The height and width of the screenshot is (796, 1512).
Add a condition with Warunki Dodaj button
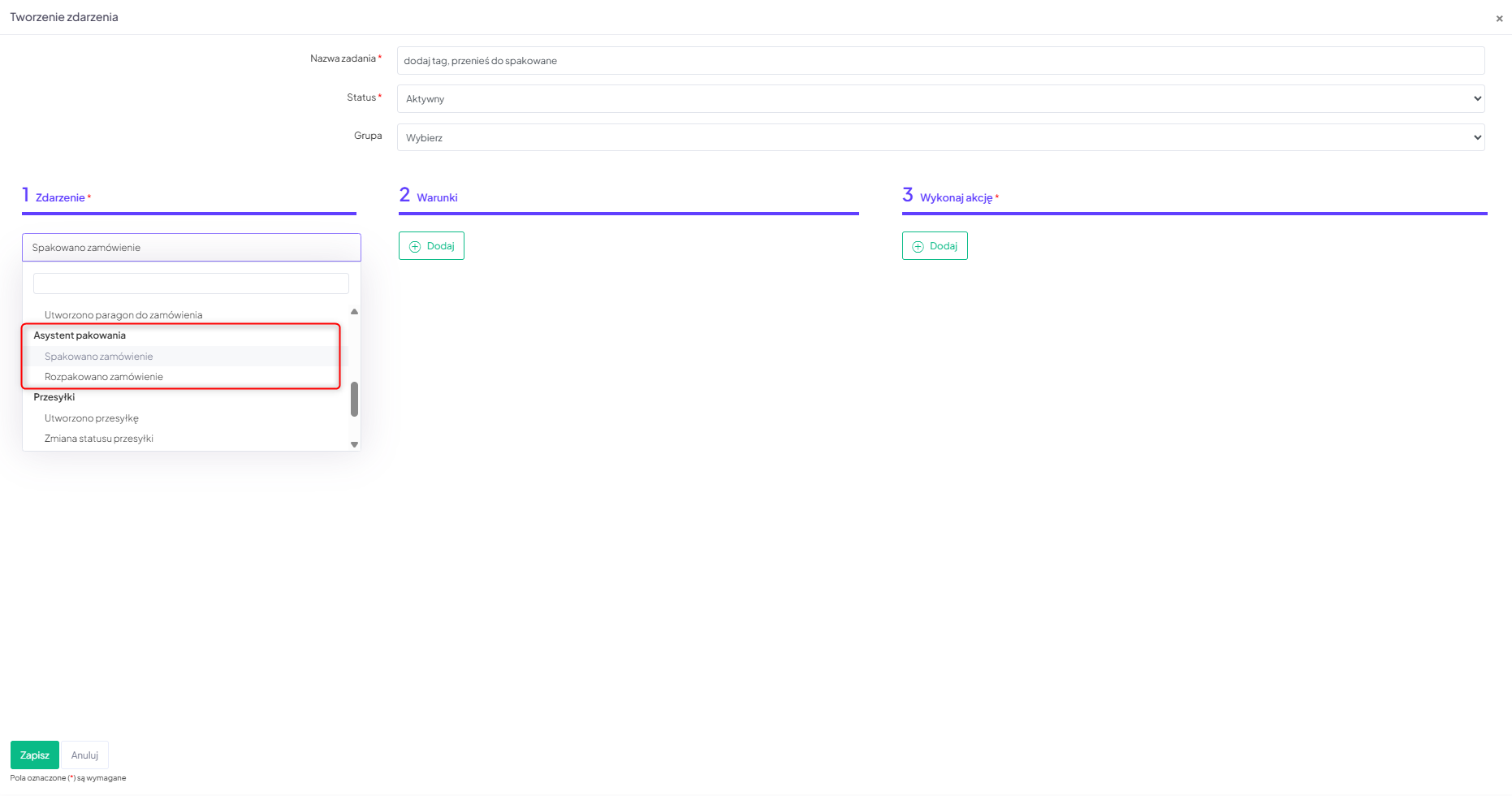(431, 246)
